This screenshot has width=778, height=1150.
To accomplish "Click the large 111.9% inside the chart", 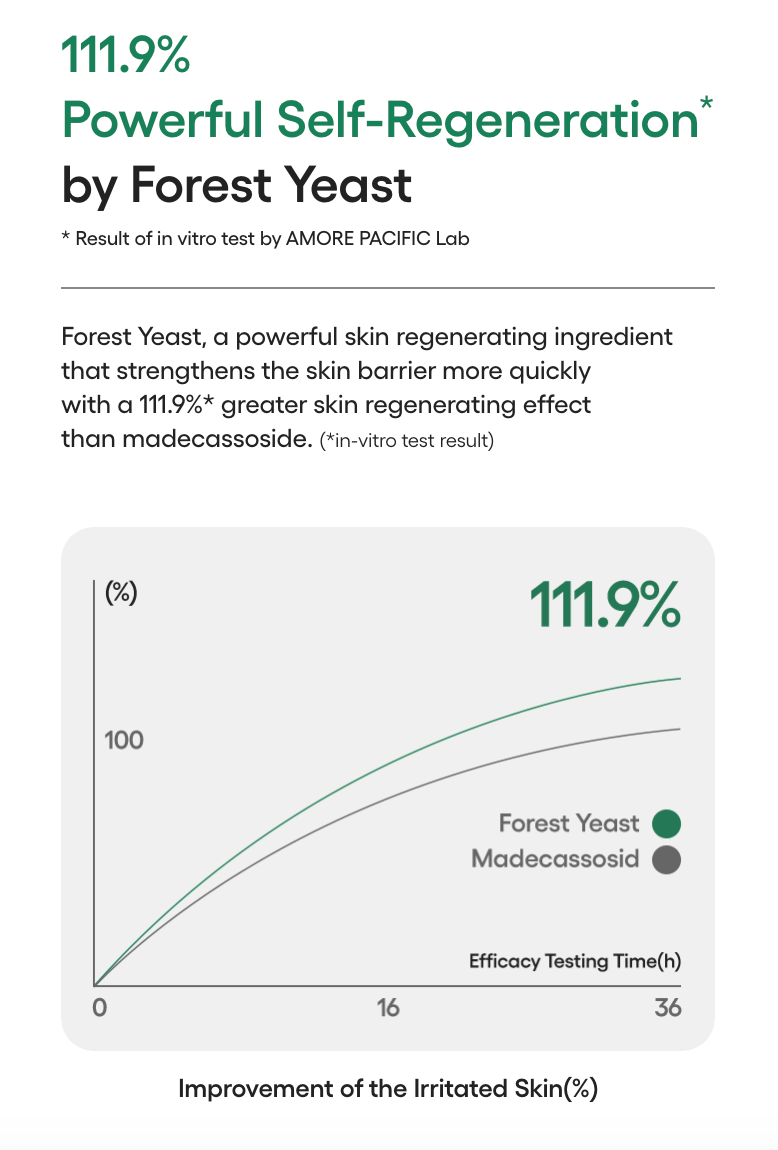I will (604, 604).
